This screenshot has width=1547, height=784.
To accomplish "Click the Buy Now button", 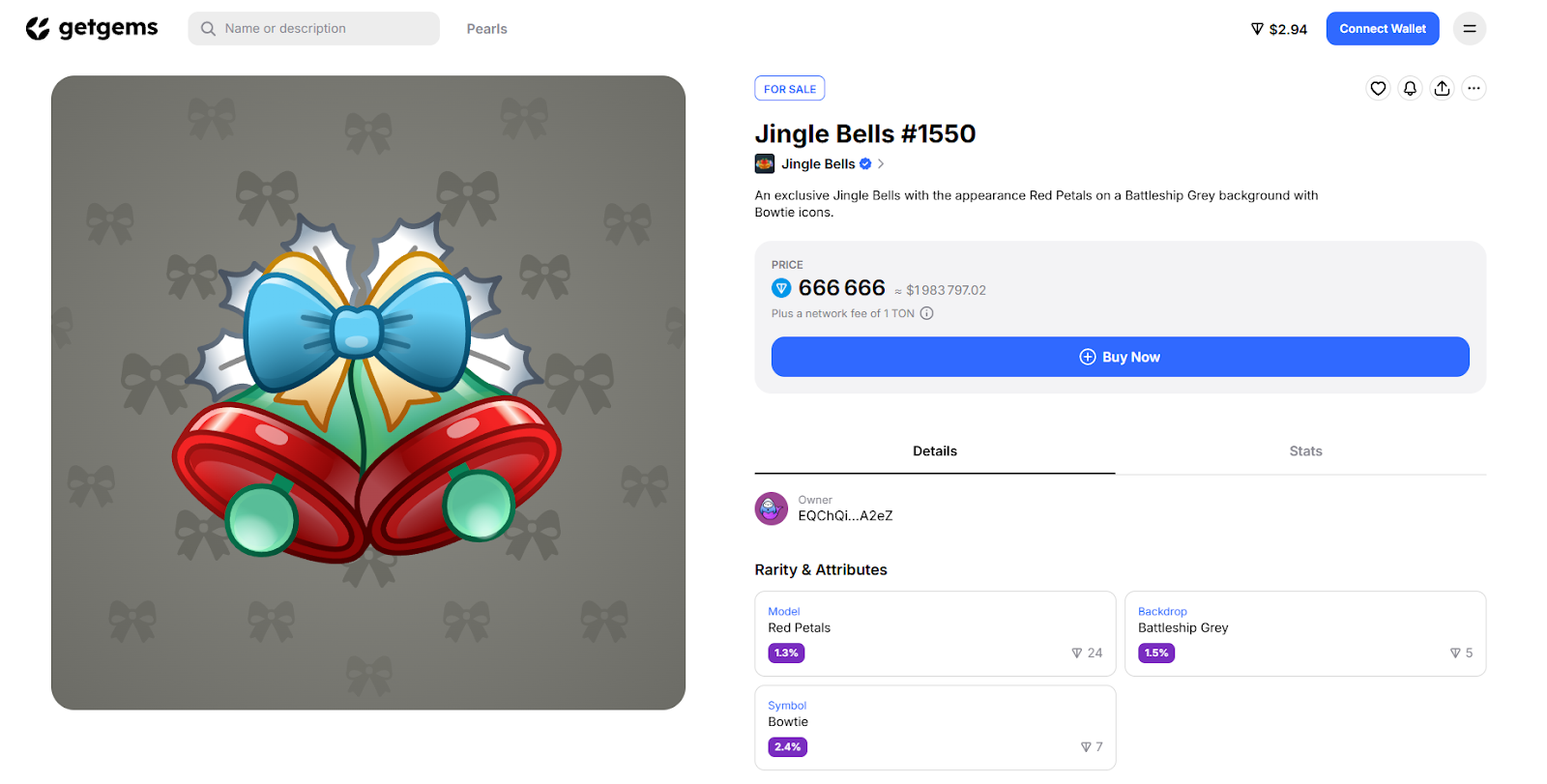I will click(x=1120, y=357).
